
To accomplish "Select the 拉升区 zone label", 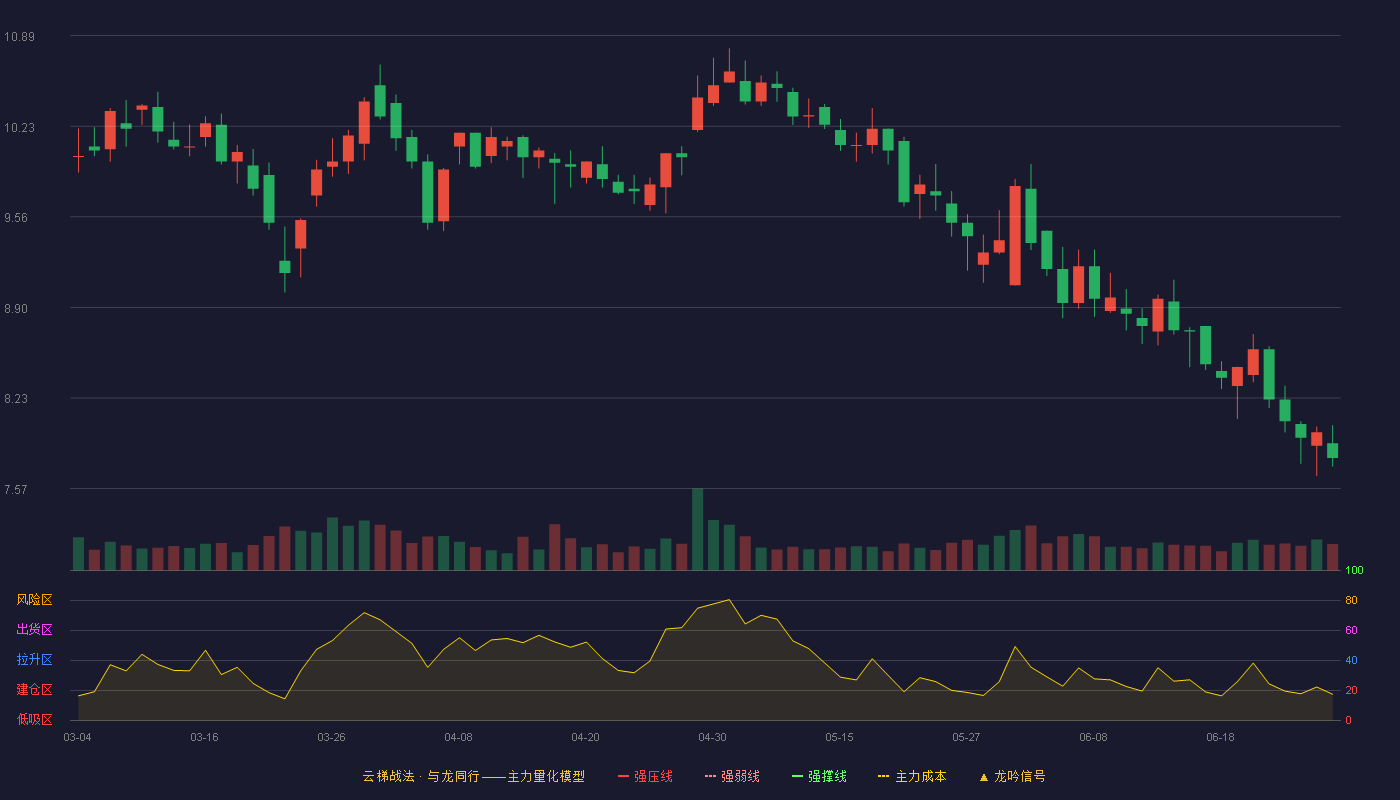I will (35, 660).
